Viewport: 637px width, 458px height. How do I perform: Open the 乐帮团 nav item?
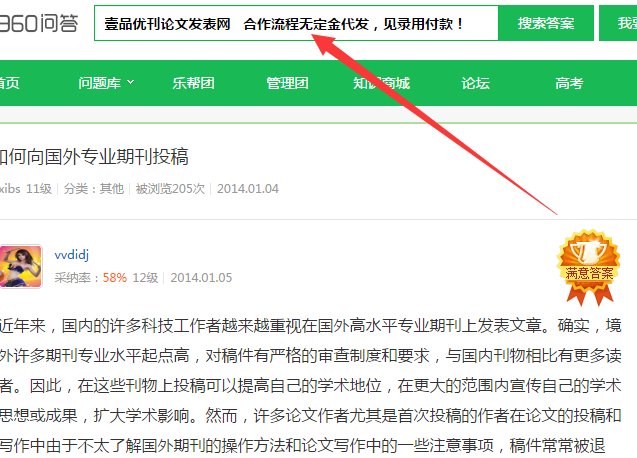(193, 83)
